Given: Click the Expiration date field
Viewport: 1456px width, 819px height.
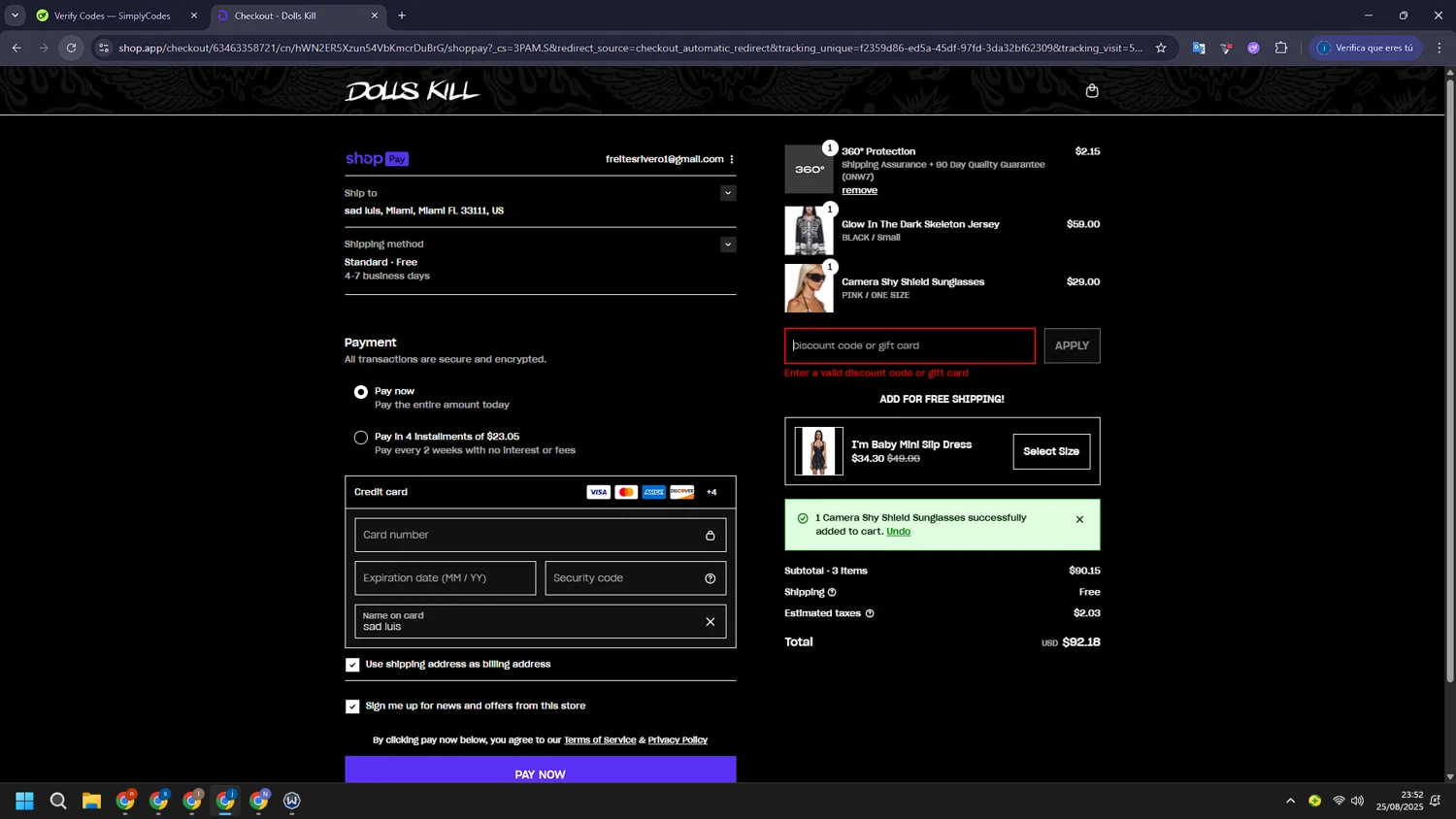Looking at the screenshot, I should tap(445, 578).
